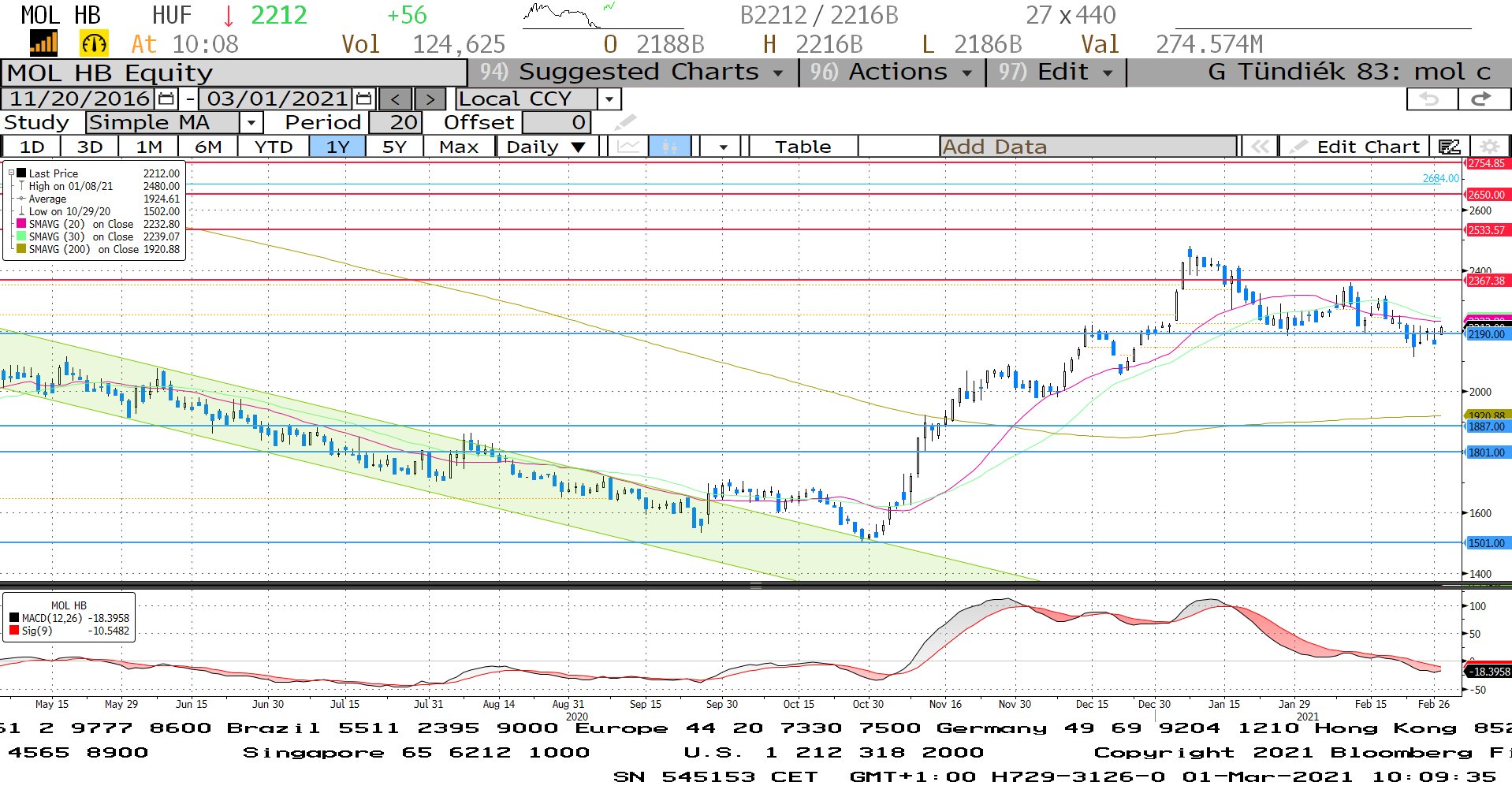The height and width of the screenshot is (808, 1512).
Task: Click the Add Data input field
Action: 1088,147
